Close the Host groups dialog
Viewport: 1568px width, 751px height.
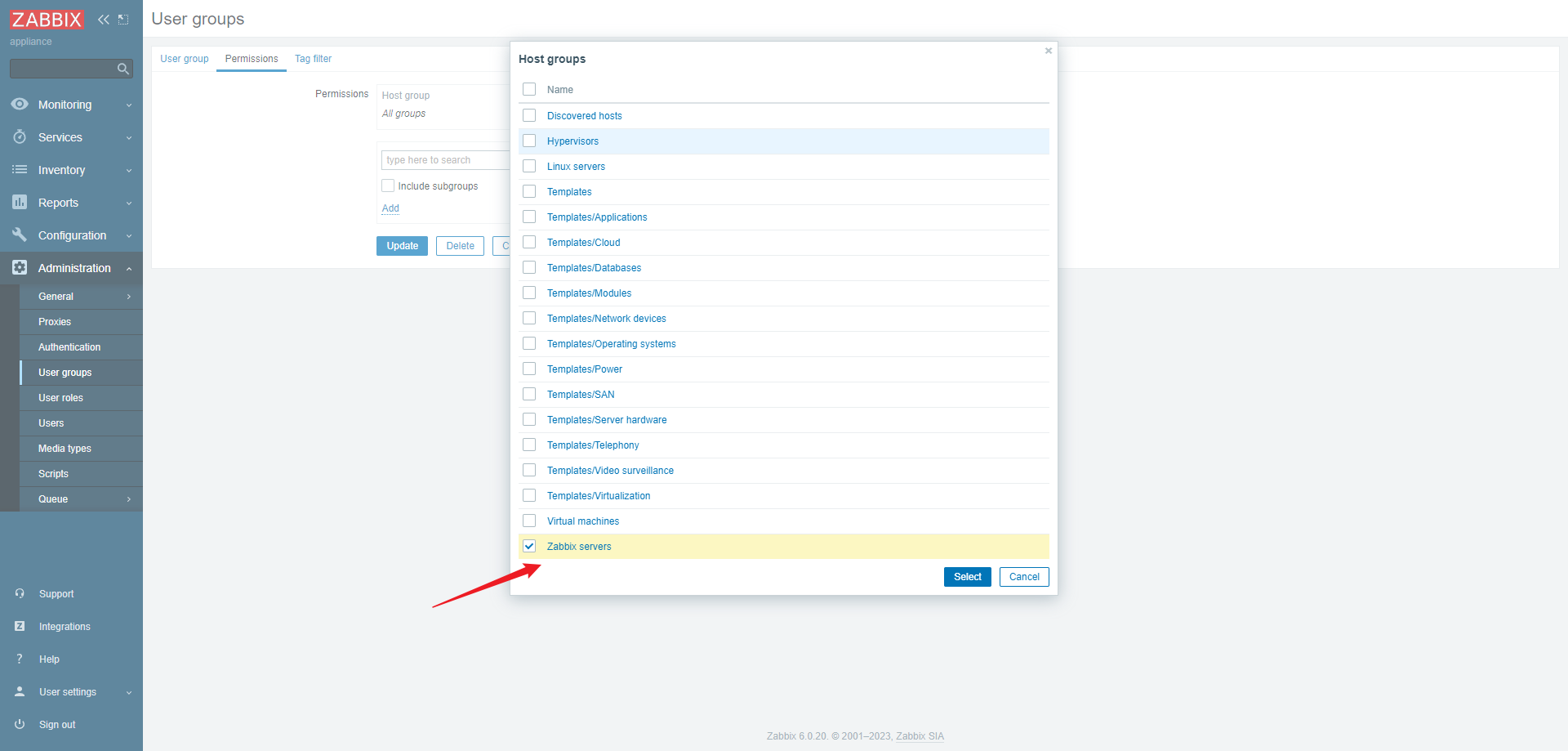click(1049, 51)
